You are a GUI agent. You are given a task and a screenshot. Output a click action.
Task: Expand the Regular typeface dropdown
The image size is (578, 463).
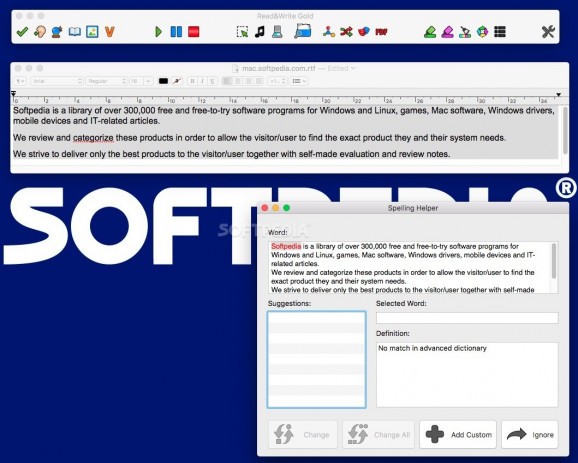point(106,81)
